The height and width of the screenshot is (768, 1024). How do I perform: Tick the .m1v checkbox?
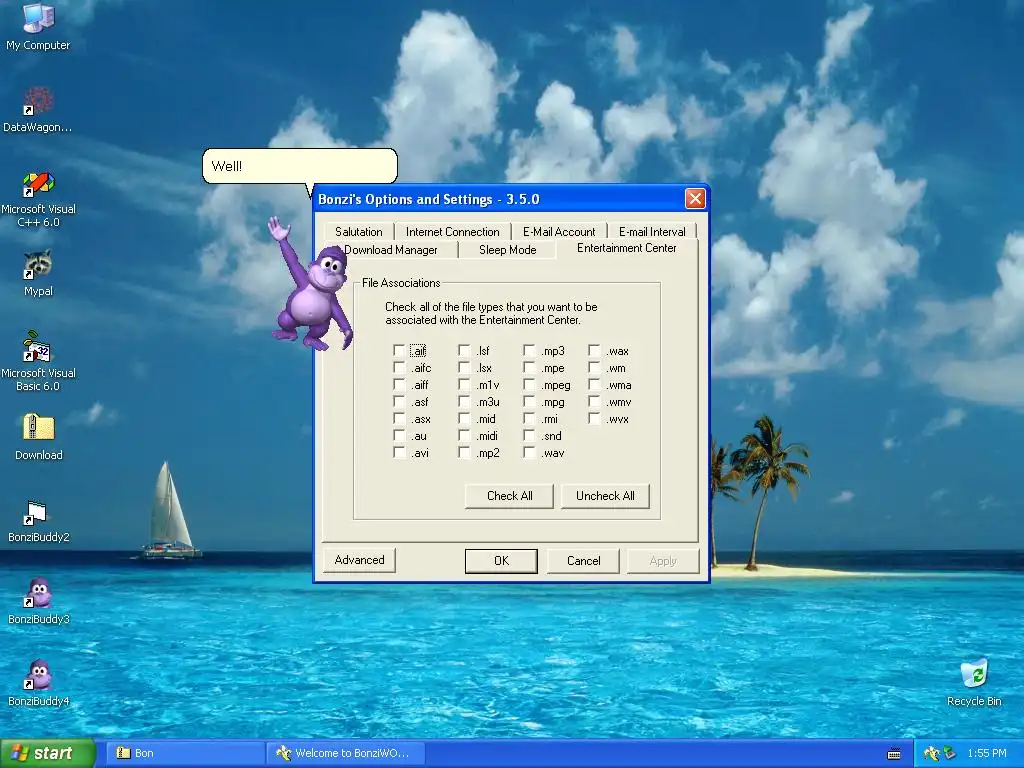coord(464,385)
